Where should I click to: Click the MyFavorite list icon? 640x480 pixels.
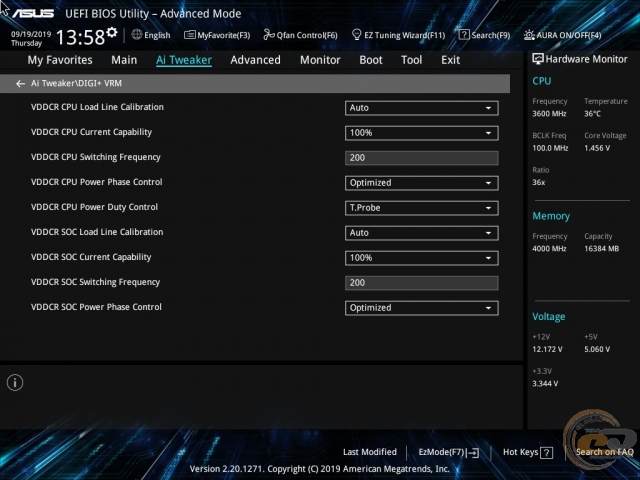[189, 35]
